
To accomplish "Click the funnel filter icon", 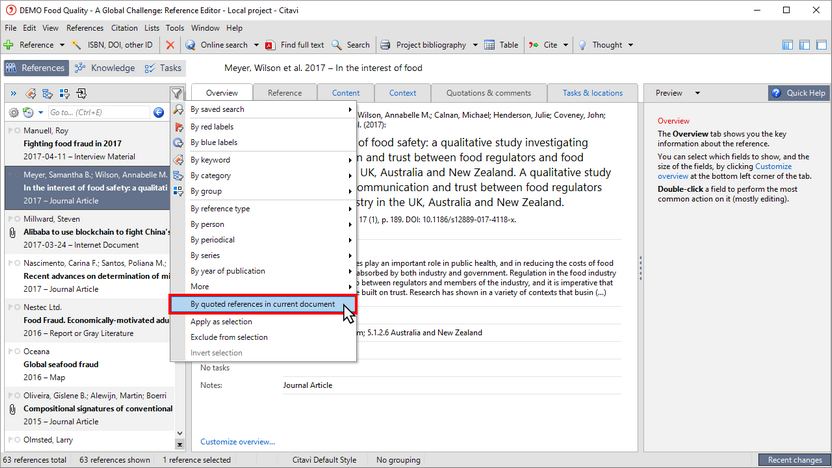I will (177, 94).
